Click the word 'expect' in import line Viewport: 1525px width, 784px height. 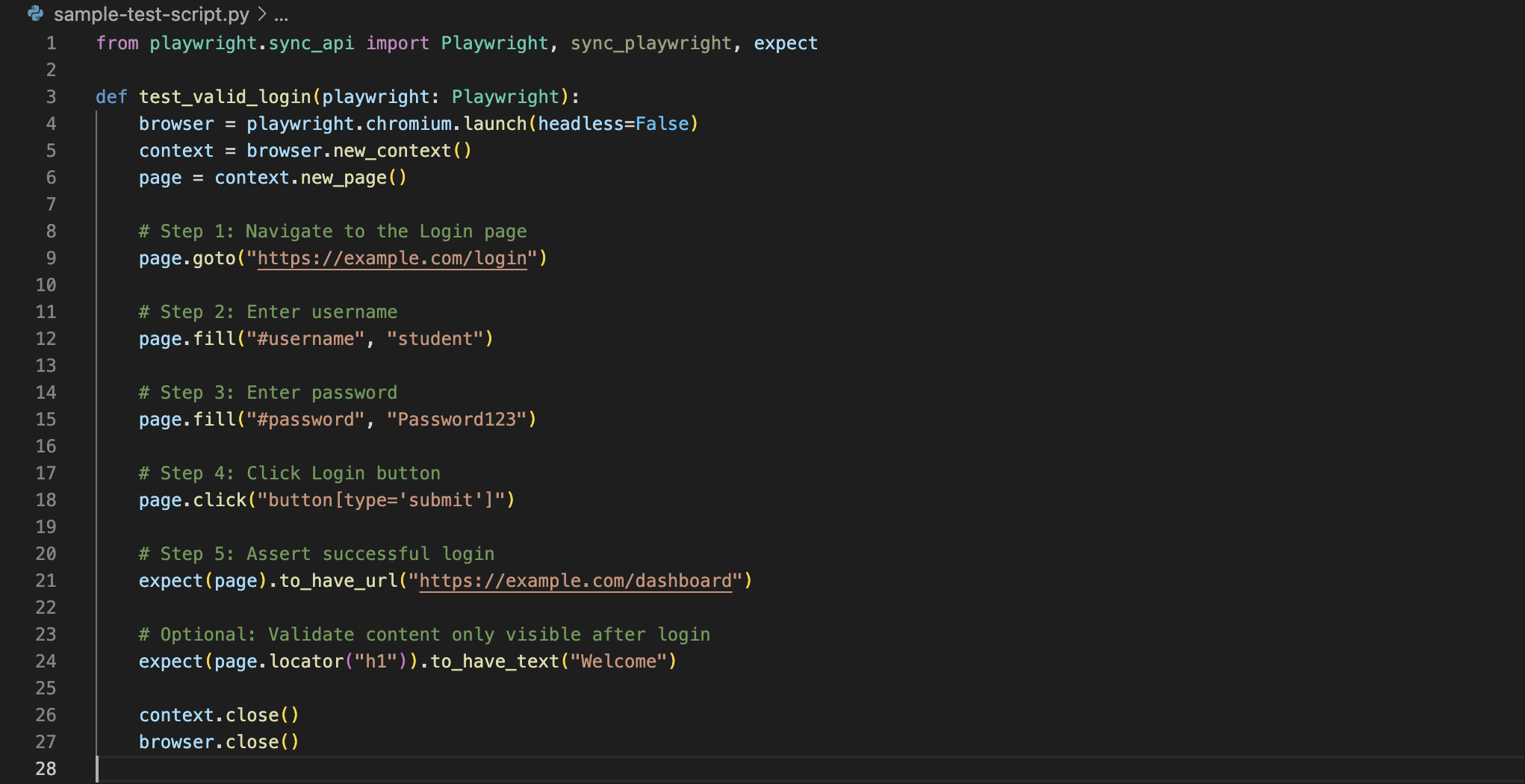[x=786, y=43]
